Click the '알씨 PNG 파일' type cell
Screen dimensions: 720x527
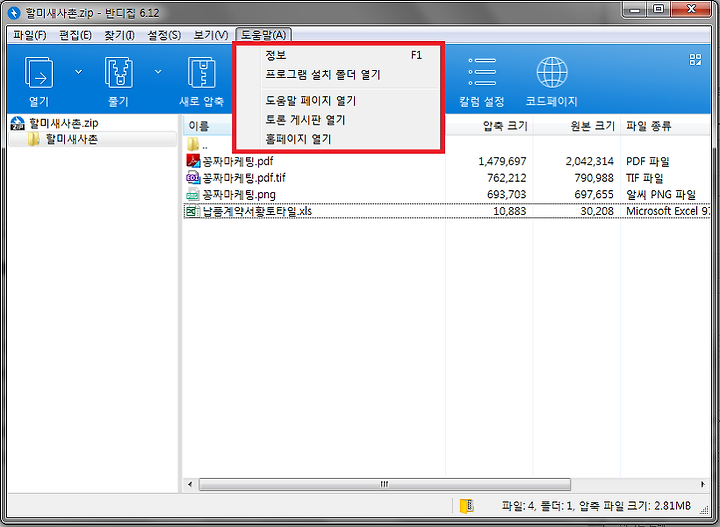point(661,195)
